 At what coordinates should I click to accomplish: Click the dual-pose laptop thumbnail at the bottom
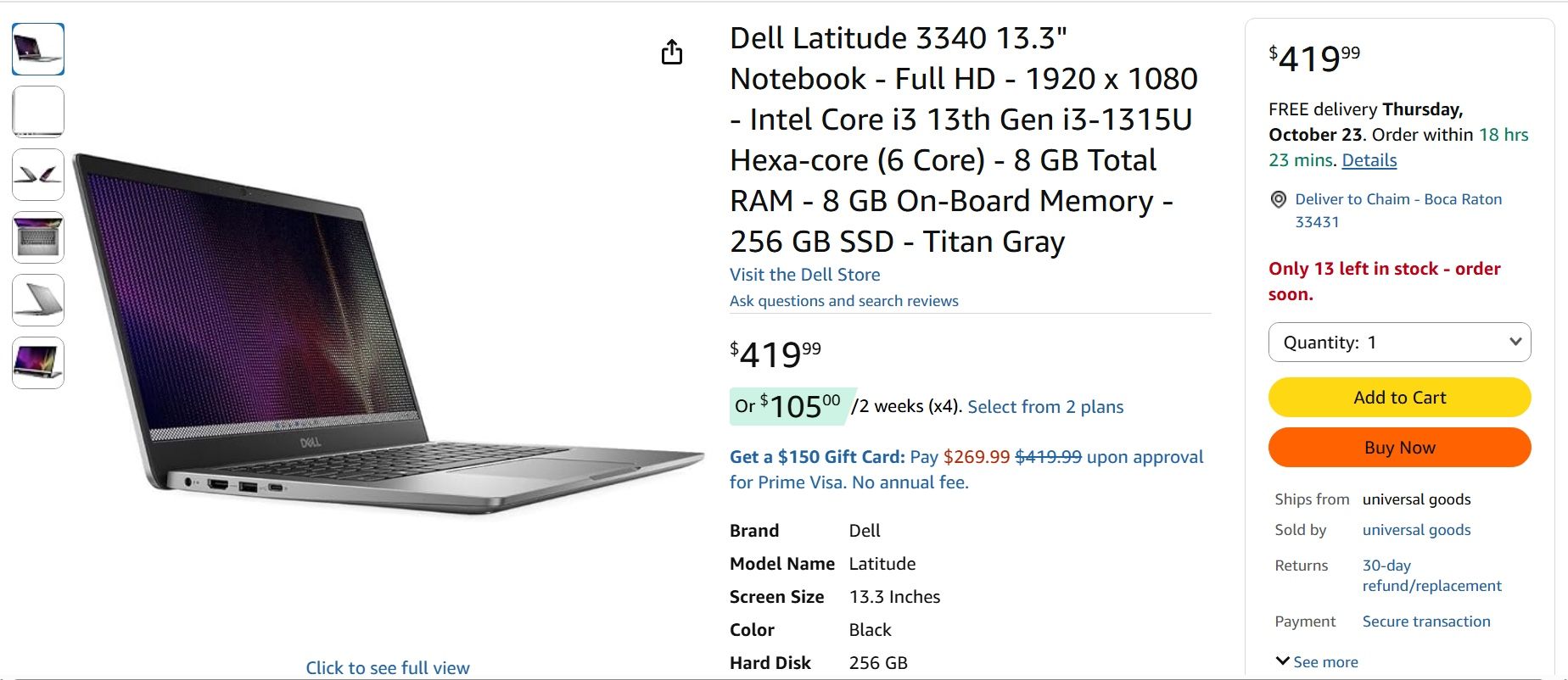coord(37,363)
